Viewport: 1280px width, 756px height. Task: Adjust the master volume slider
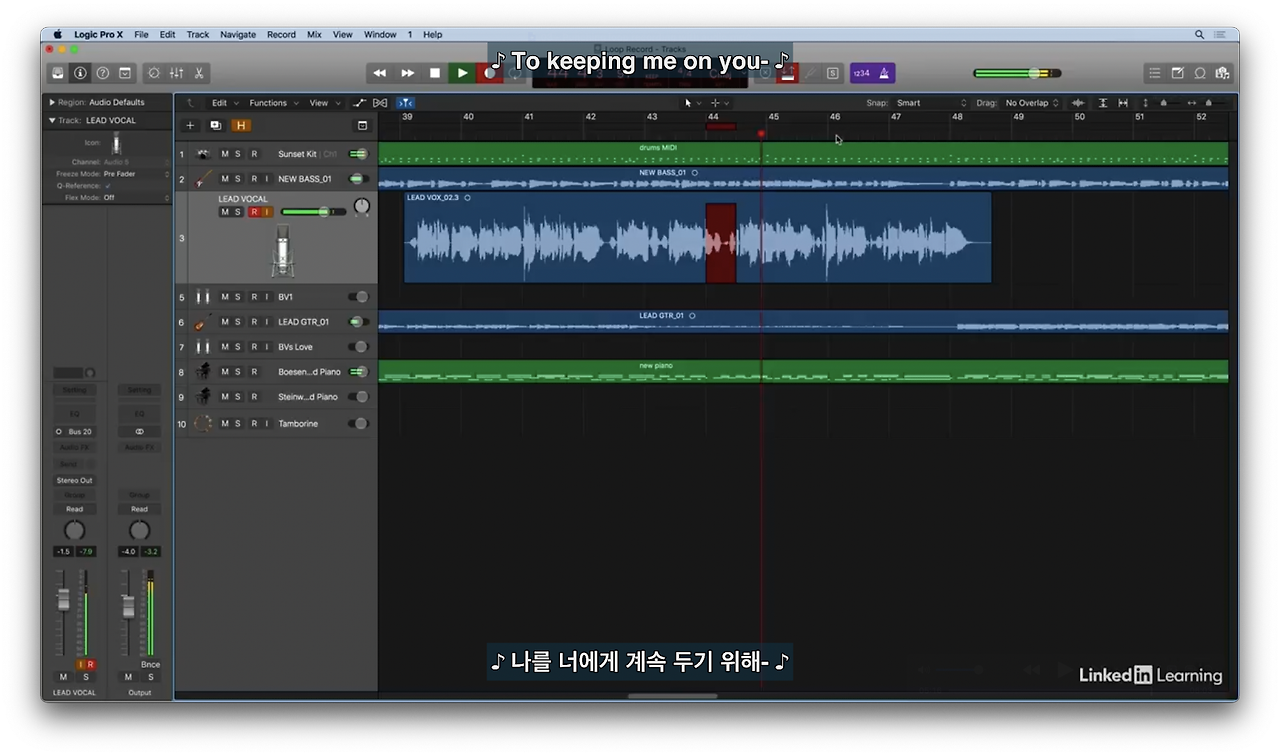click(x=1017, y=73)
